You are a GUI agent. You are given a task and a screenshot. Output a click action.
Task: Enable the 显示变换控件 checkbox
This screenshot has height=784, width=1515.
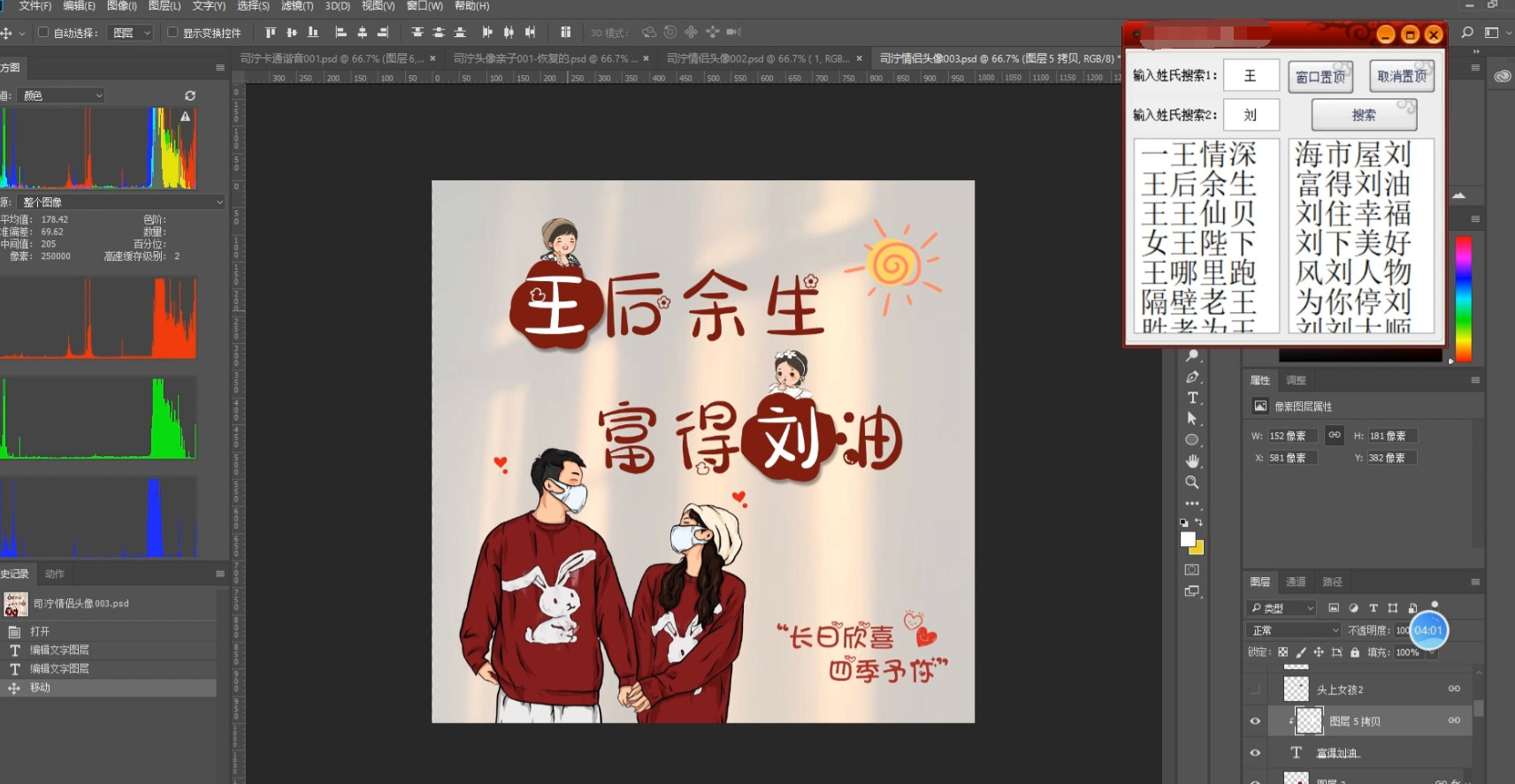pyautogui.click(x=172, y=33)
